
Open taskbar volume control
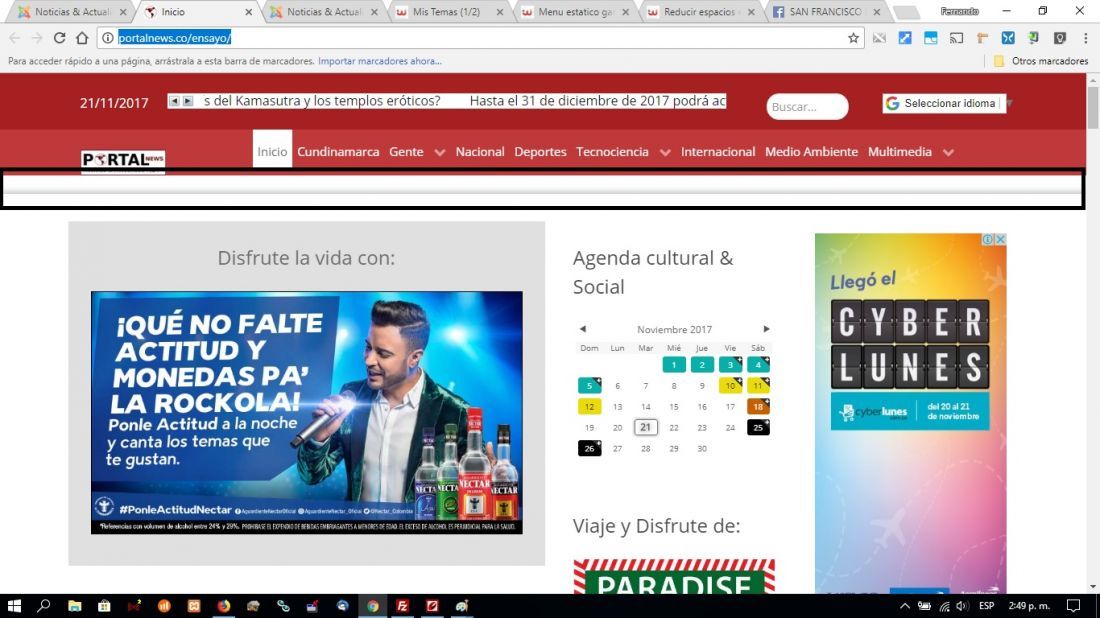962,606
